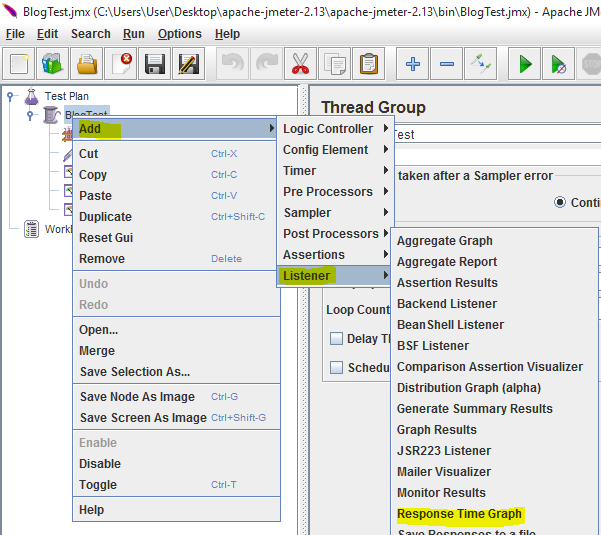This screenshot has width=601, height=535.
Task: Open the Run menu
Action: coord(134,34)
